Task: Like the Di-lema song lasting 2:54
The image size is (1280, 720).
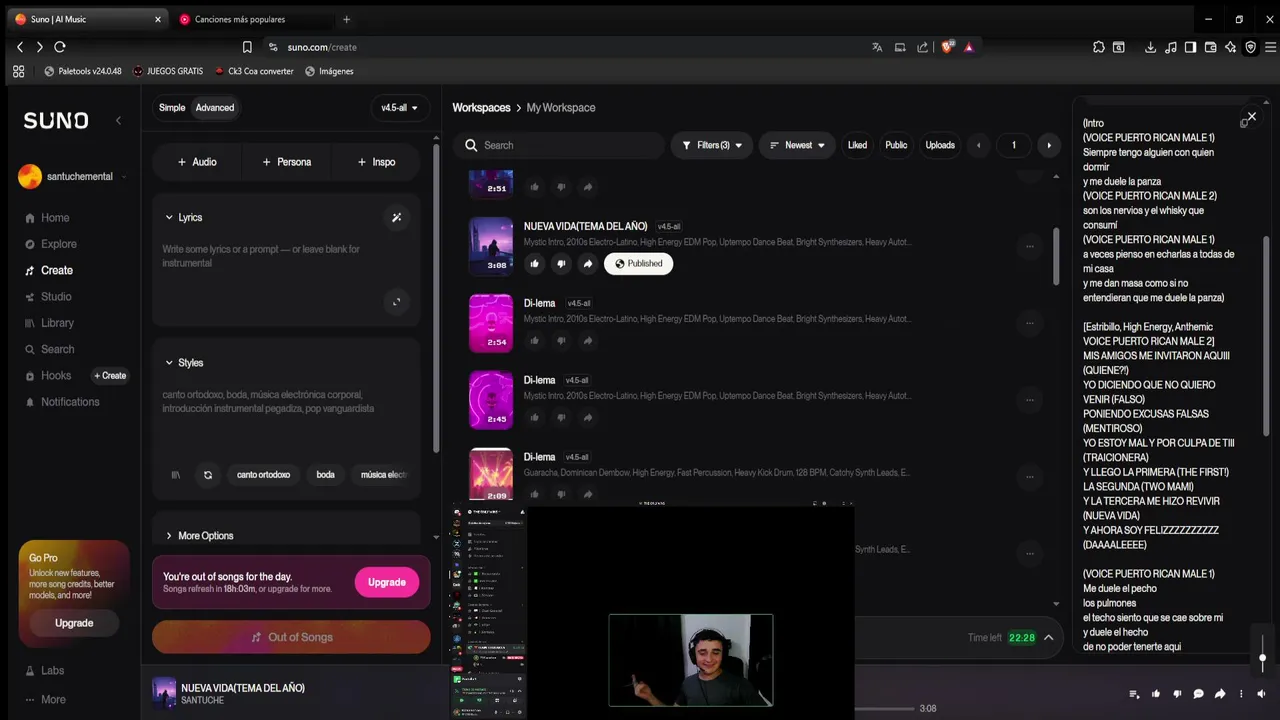Action: (x=534, y=341)
